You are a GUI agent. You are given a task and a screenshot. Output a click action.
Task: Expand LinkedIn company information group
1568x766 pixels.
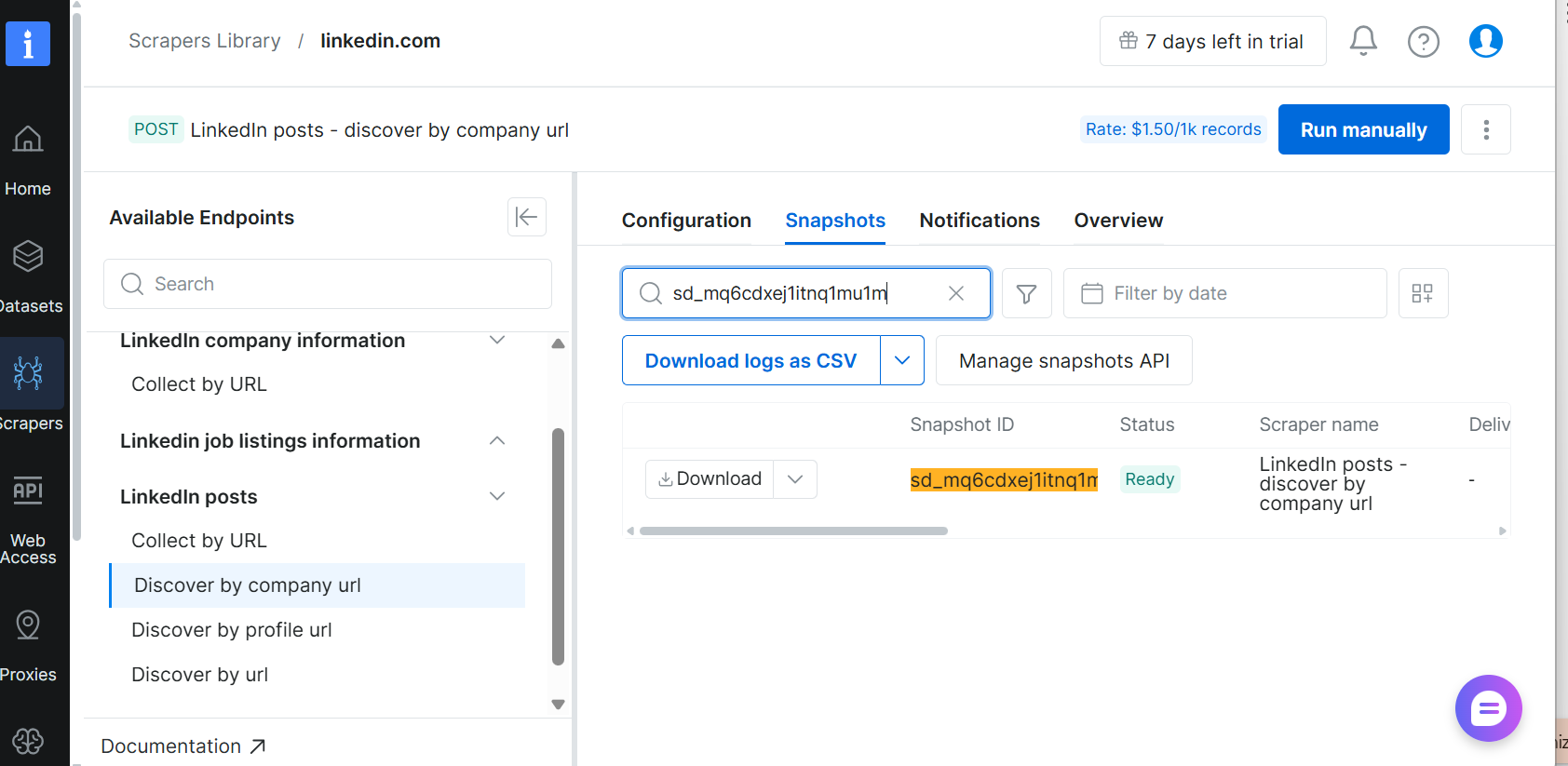tap(497, 340)
